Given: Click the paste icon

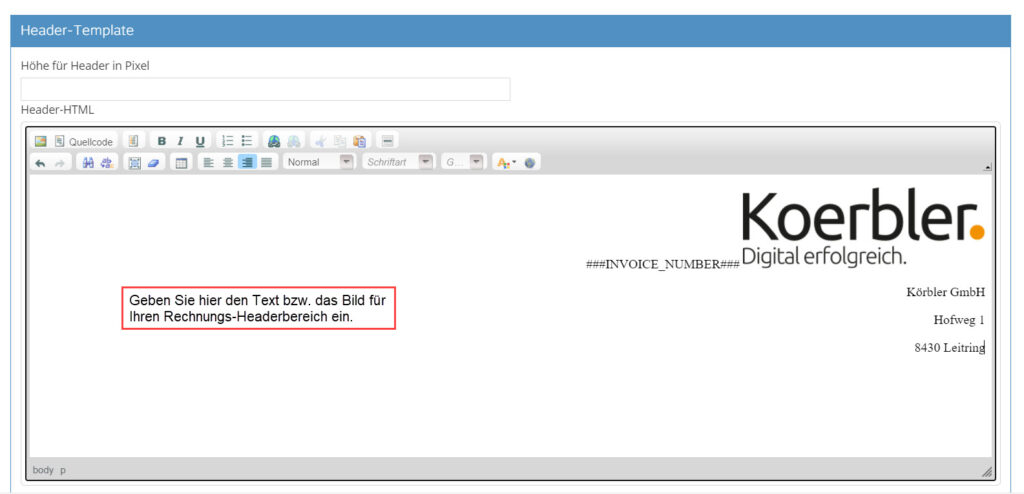Looking at the screenshot, I should pyautogui.click(x=359, y=141).
